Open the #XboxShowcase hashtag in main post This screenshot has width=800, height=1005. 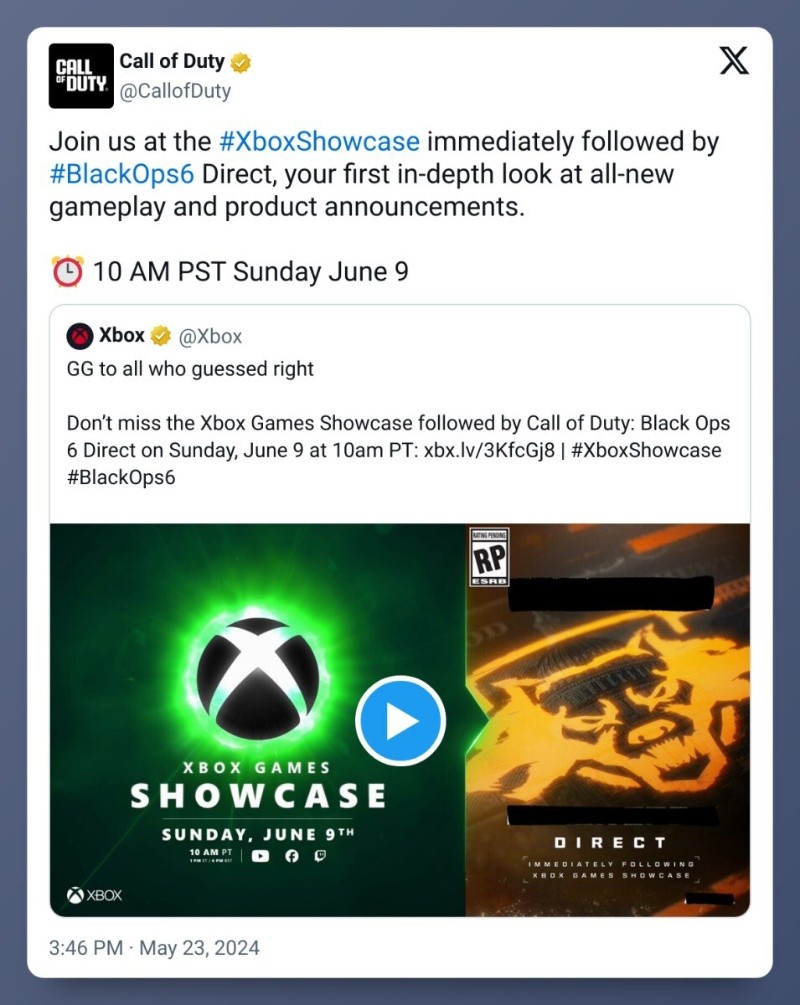tap(319, 141)
